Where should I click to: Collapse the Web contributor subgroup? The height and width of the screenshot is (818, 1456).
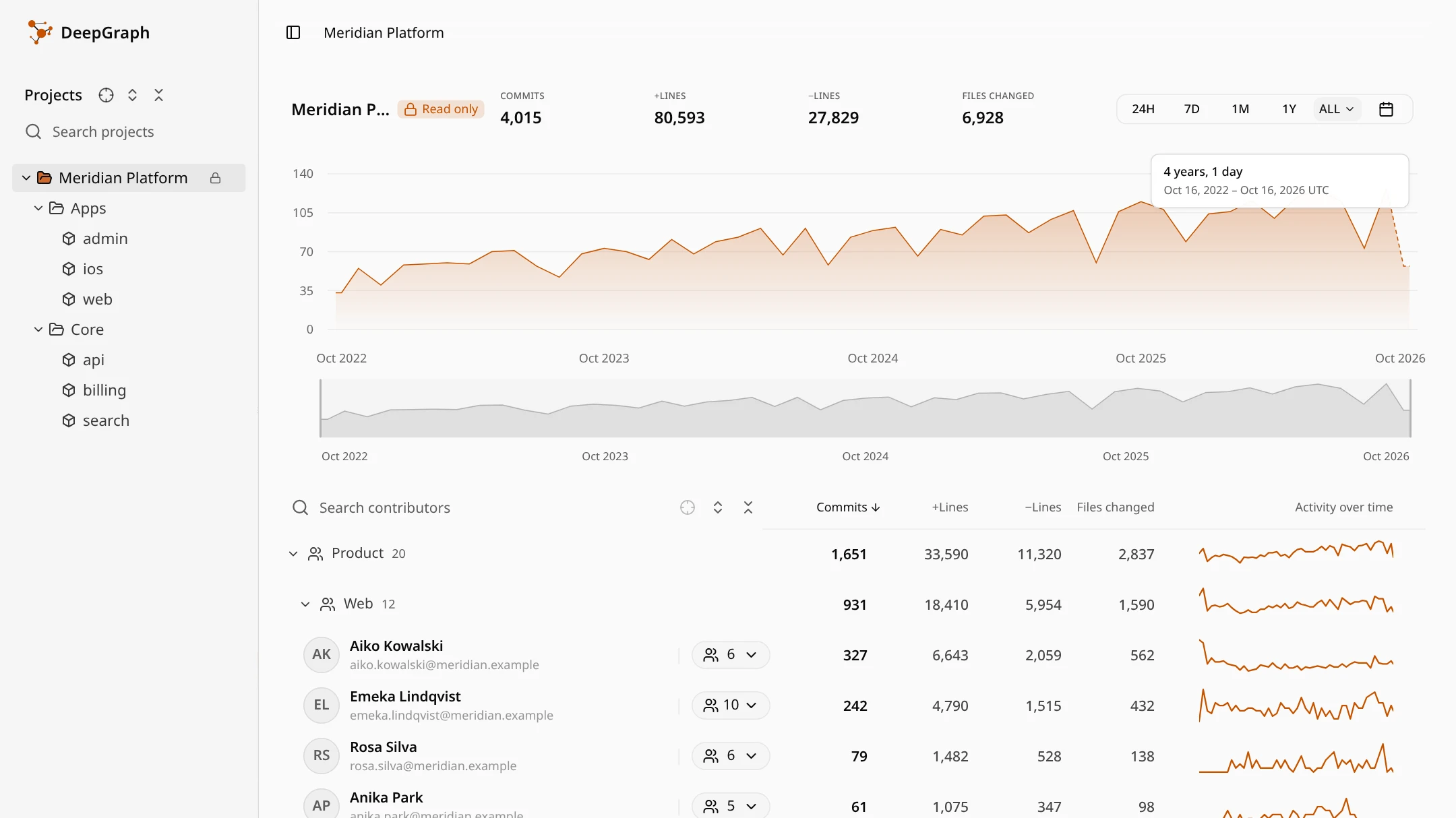pyautogui.click(x=305, y=604)
